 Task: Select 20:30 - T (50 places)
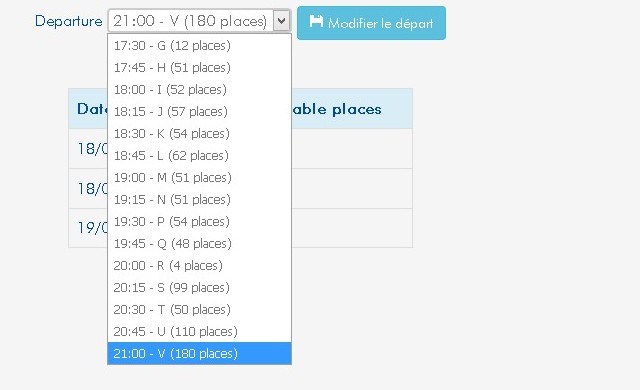(x=199, y=310)
